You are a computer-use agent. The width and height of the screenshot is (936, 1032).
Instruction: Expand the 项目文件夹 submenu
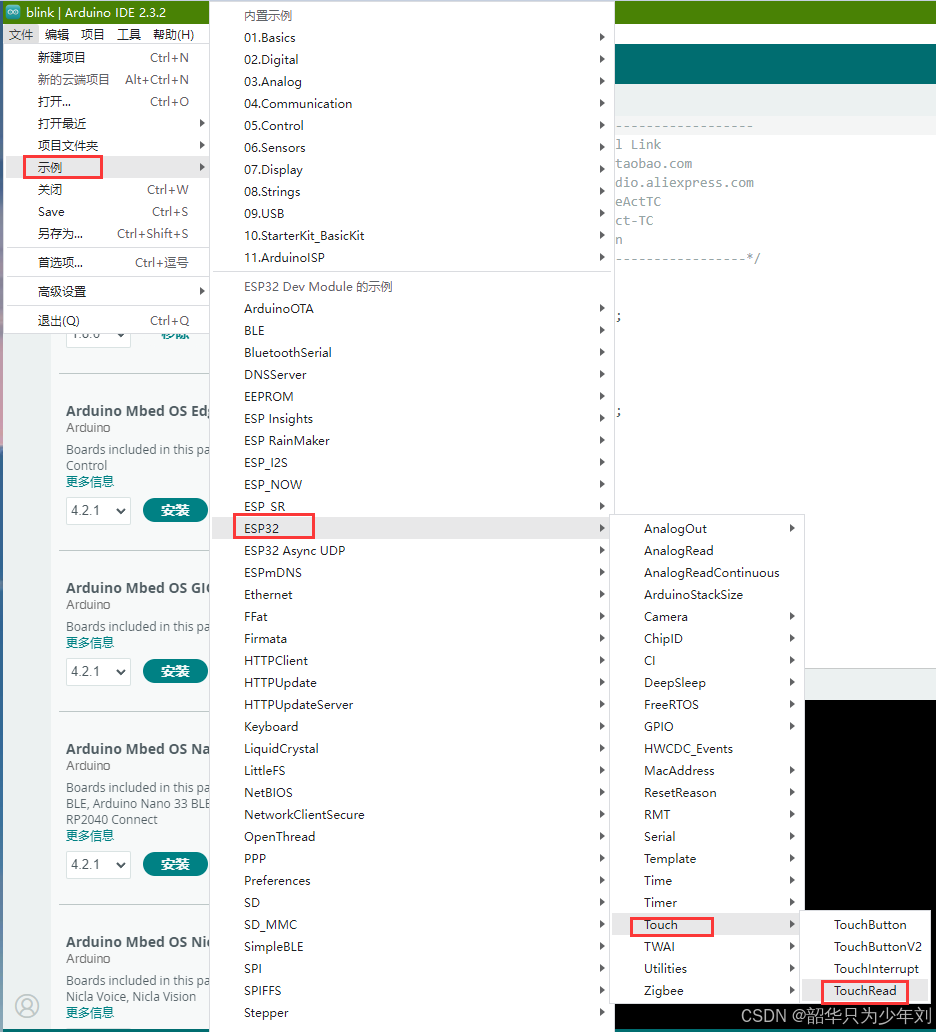[107, 145]
